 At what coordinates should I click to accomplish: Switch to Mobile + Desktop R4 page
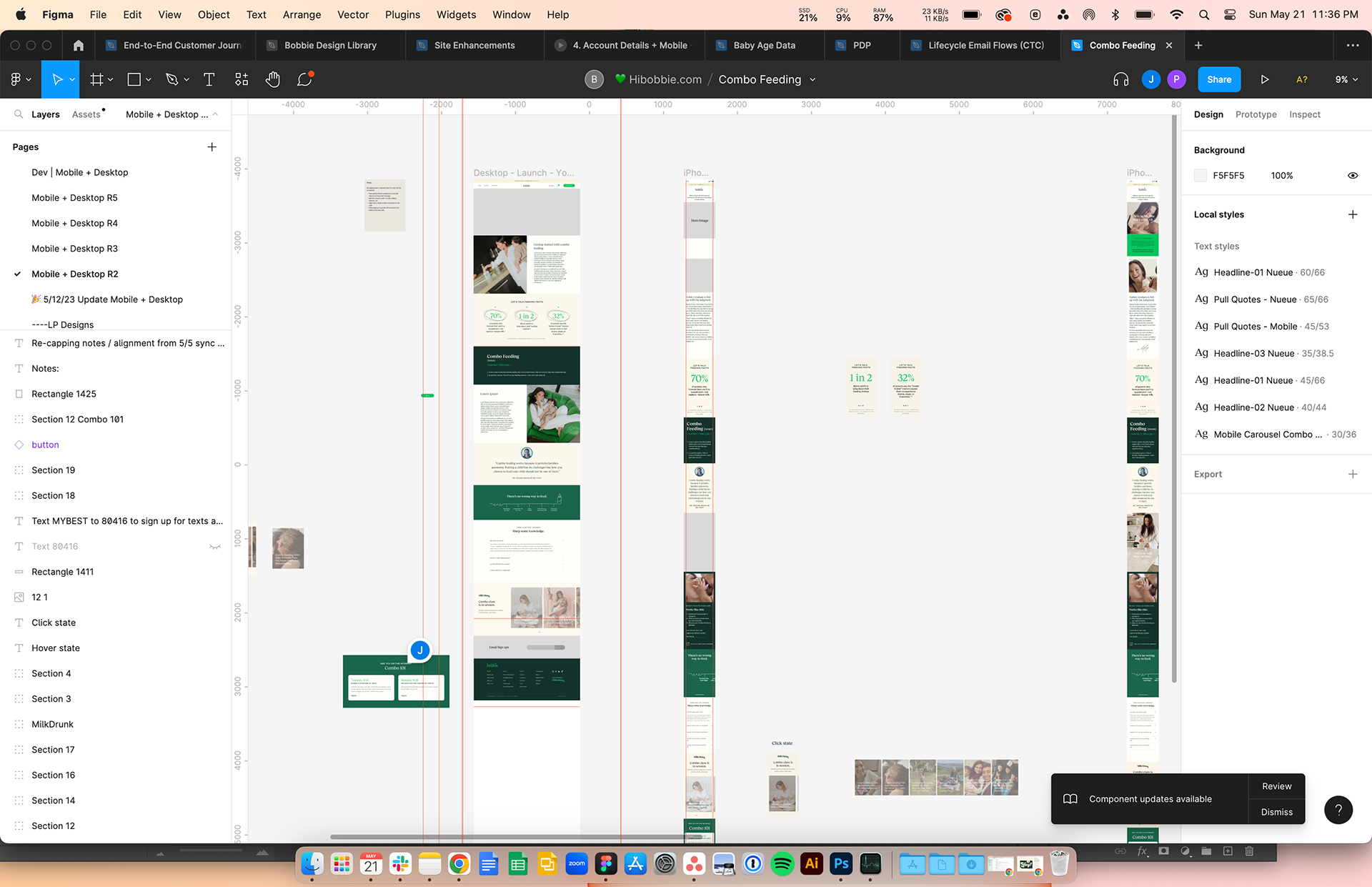[74, 223]
